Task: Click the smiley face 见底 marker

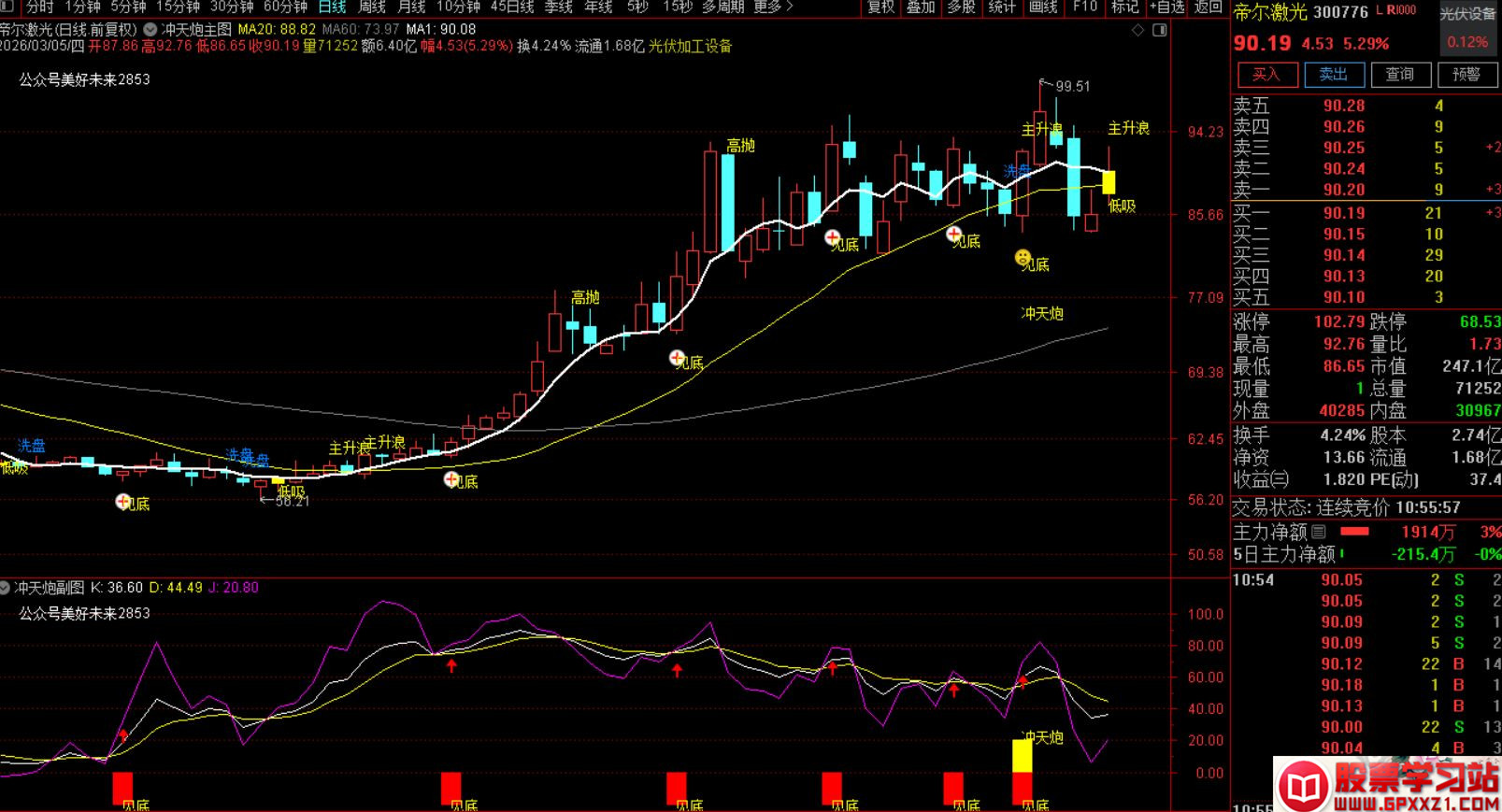Action: point(1023,257)
